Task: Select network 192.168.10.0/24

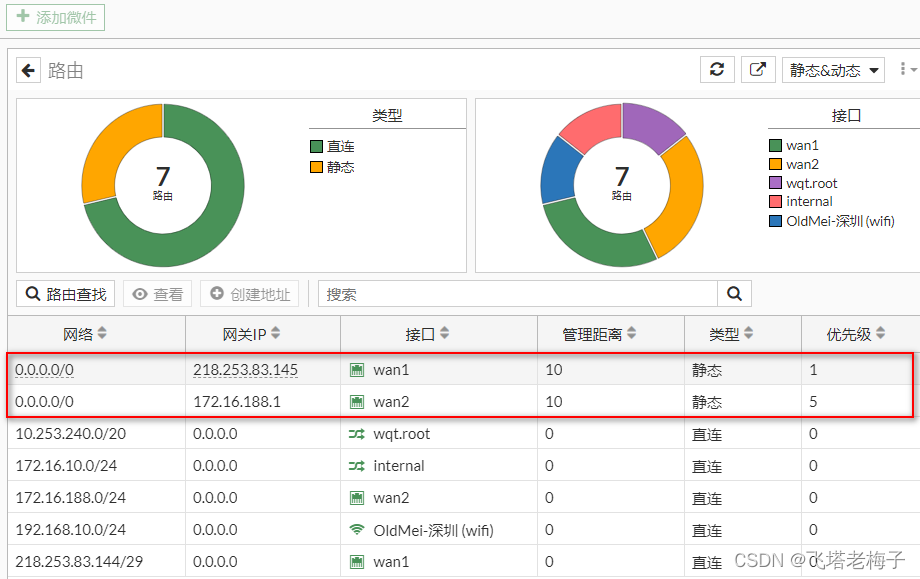Action: coord(70,530)
